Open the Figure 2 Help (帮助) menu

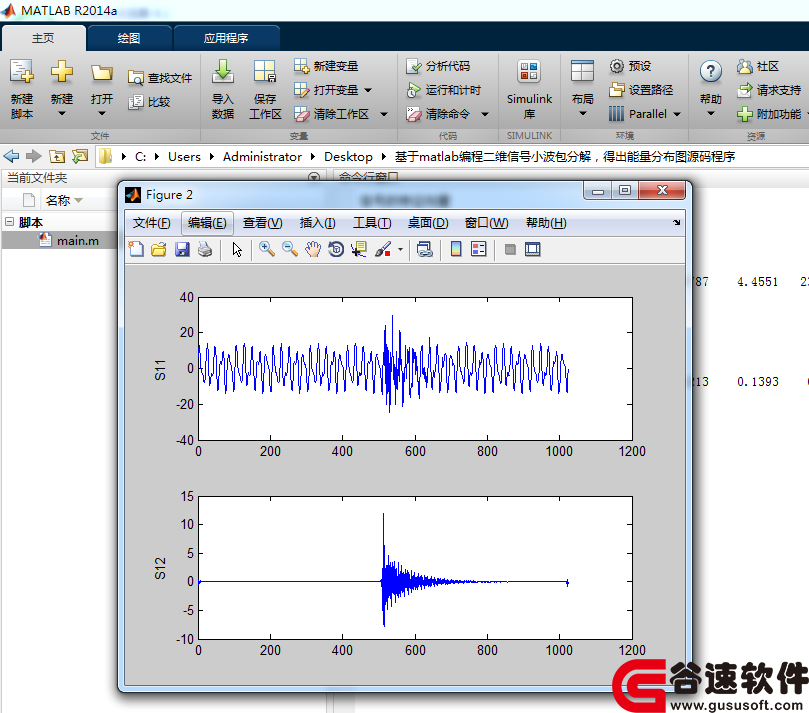click(x=546, y=223)
